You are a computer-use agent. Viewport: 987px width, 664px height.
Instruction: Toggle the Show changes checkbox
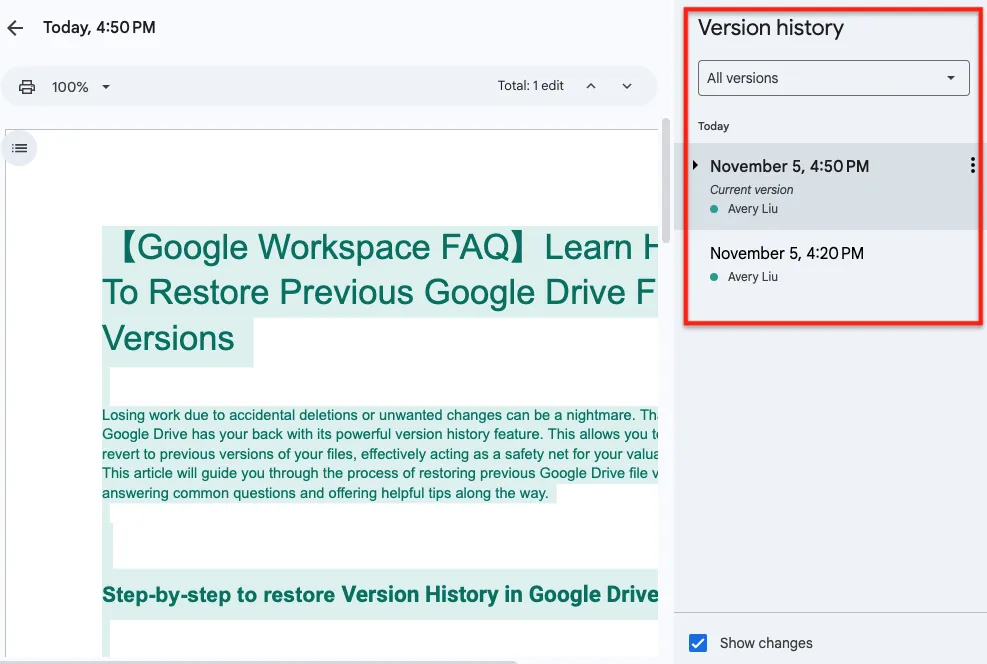pos(698,643)
